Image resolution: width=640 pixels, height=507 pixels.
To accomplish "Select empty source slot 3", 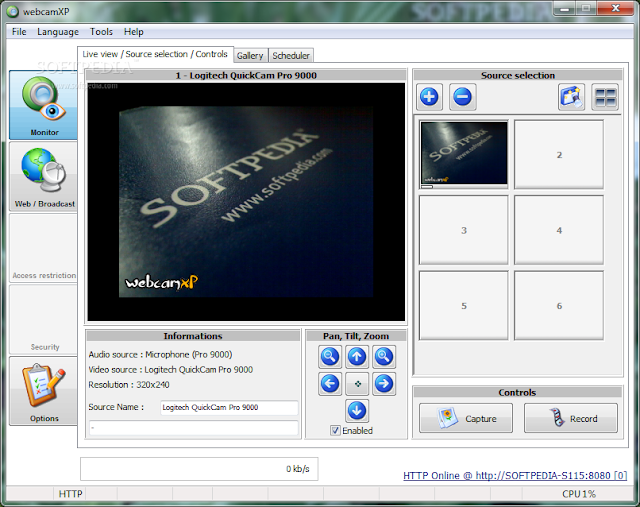I will pos(464,230).
